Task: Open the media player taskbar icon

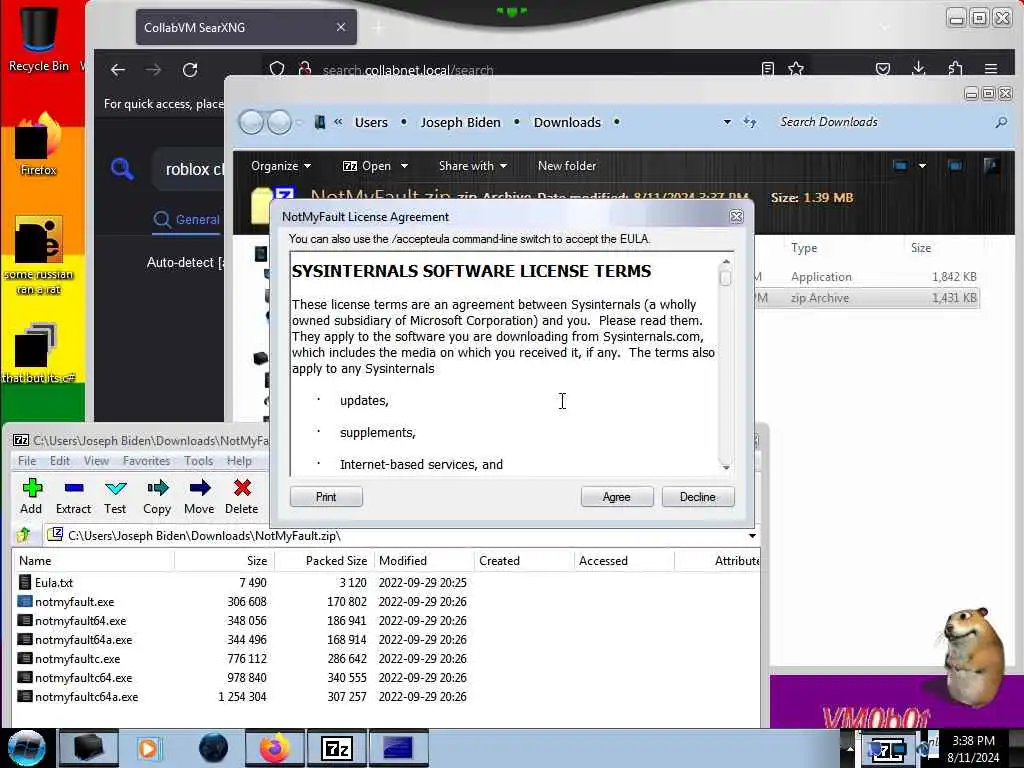Action: [150, 748]
